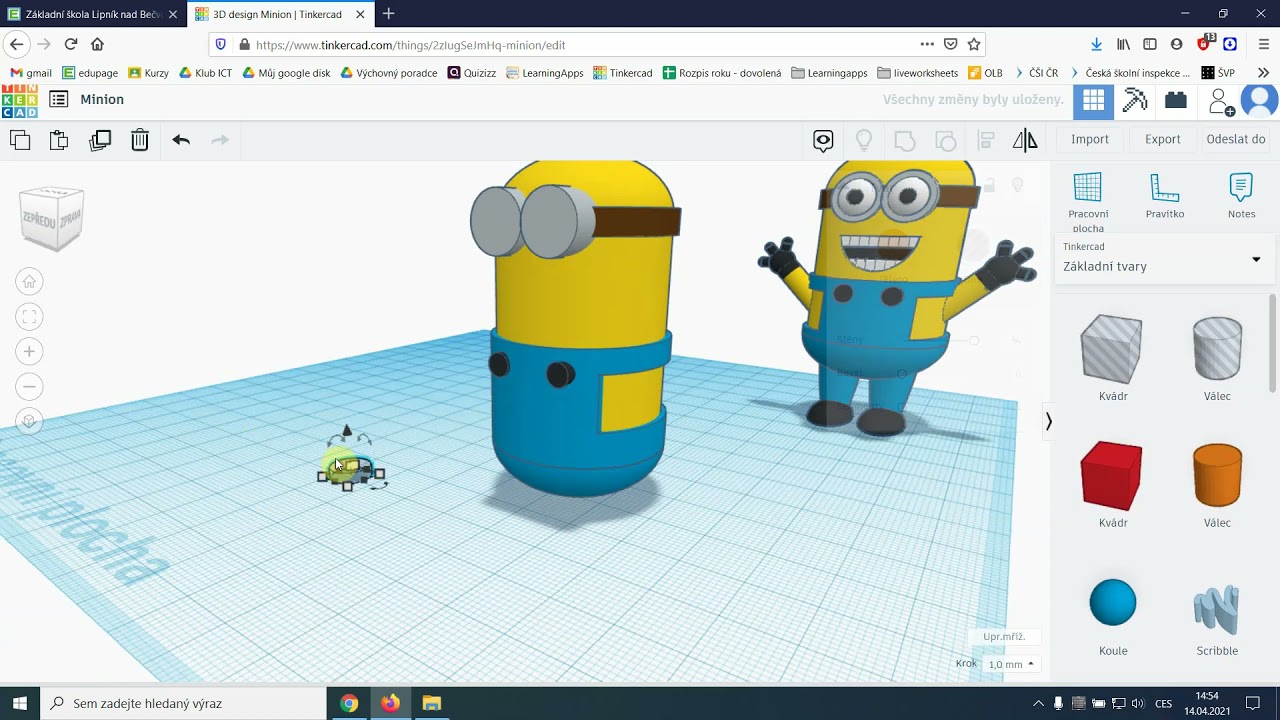
Task: Zoom in with the plus button
Action: (29, 352)
